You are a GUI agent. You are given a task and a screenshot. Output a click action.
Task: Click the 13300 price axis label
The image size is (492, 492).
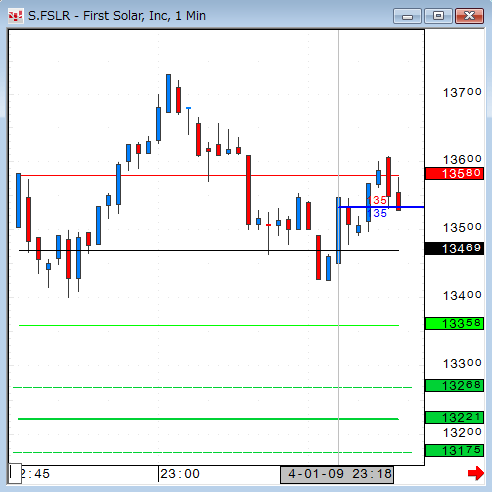pyautogui.click(x=462, y=364)
